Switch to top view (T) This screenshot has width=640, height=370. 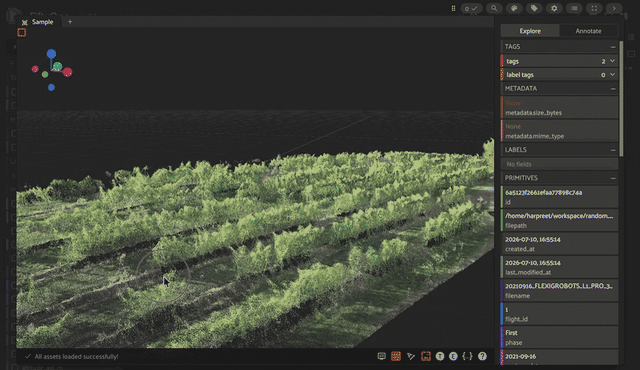click(x=440, y=356)
